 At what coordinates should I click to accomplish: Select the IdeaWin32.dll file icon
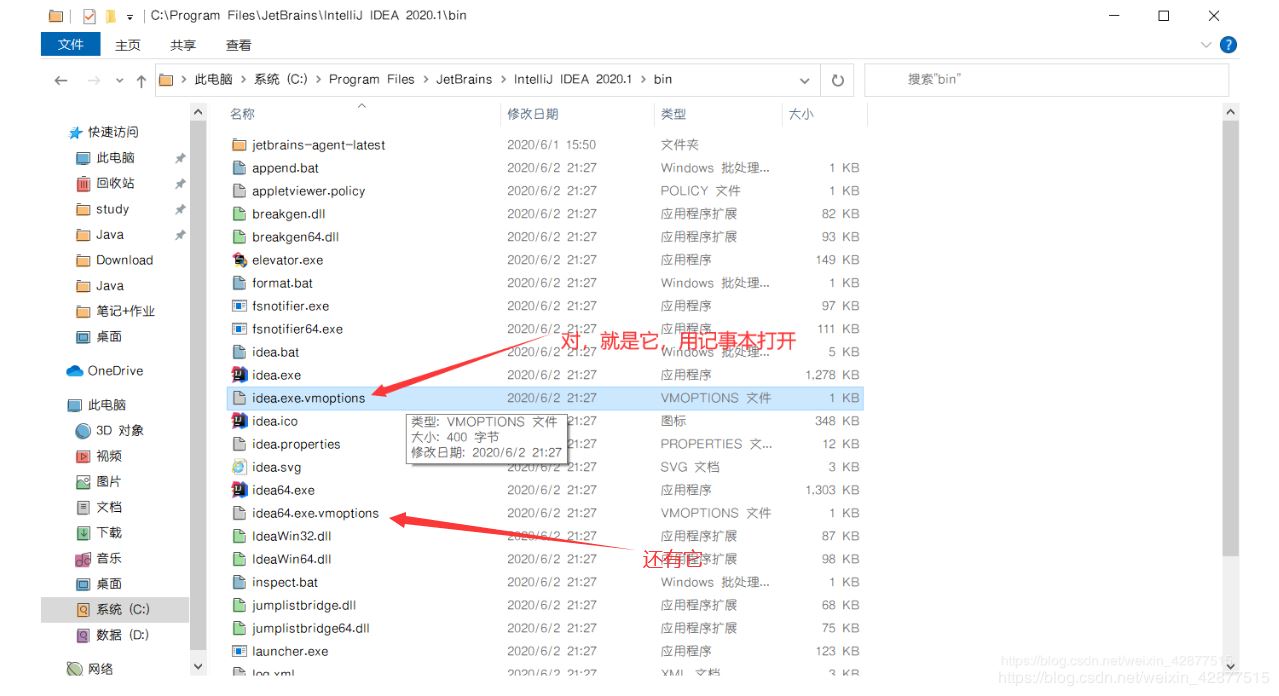coord(239,536)
